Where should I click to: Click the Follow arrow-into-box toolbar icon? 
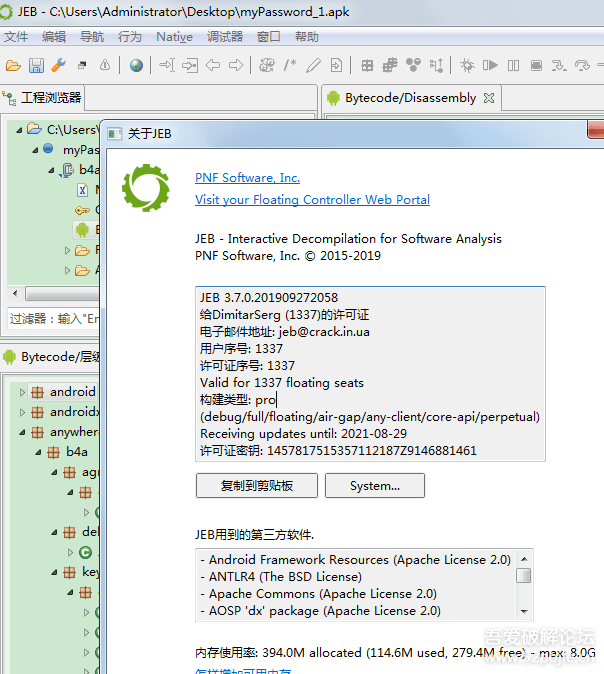point(190,65)
